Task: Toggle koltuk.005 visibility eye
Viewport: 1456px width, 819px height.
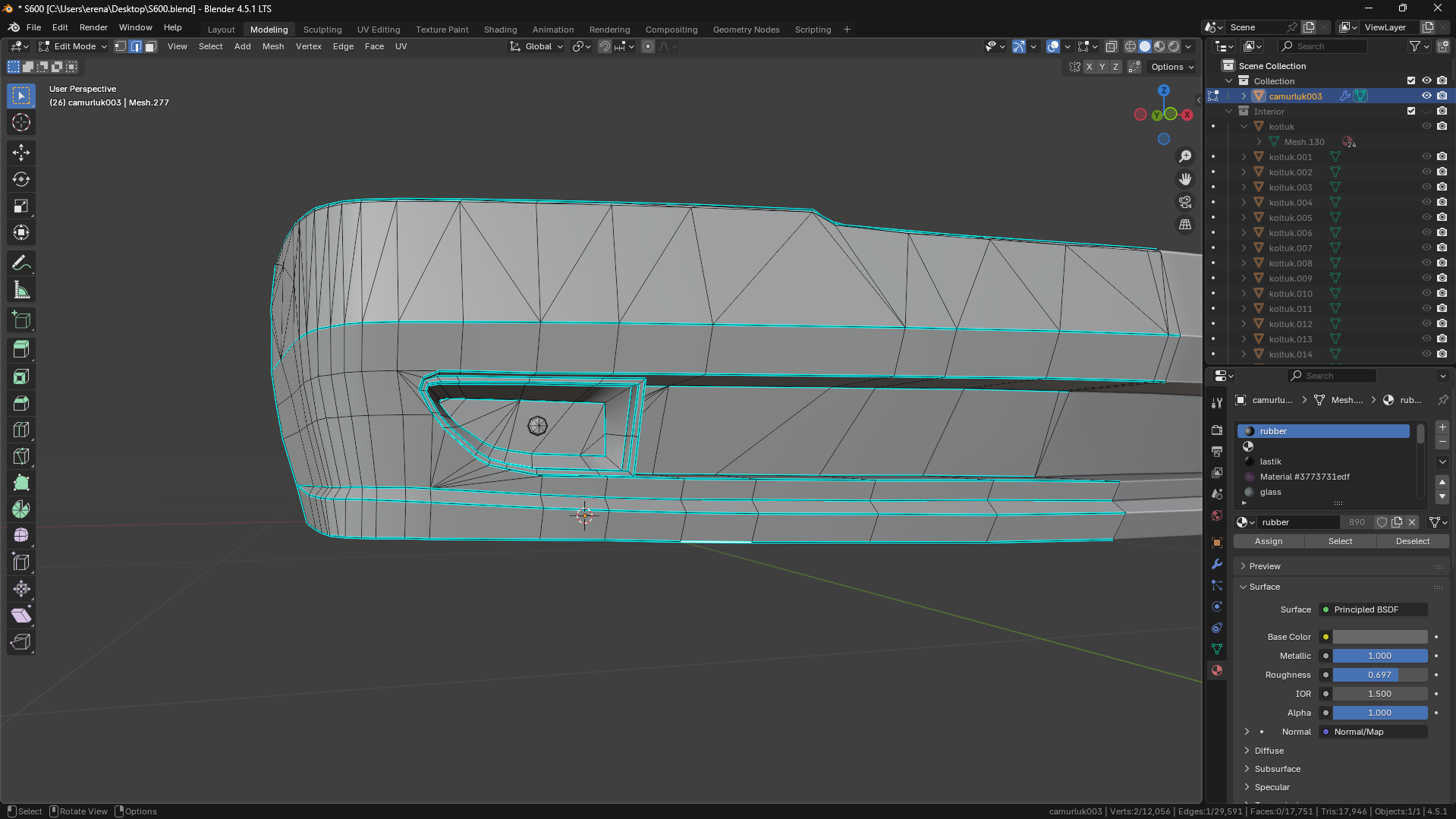Action: click(1426, 217)
